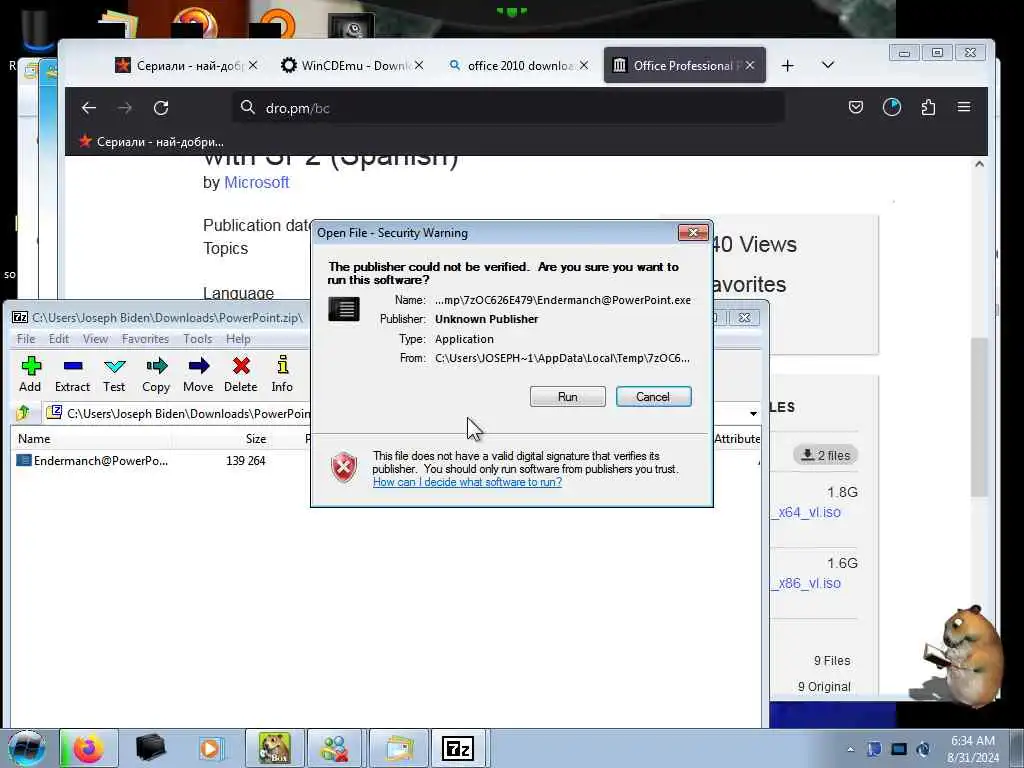The image size is (1024, 768).
Task: Click the 7-Zip address path field
Action: (187, 413)
